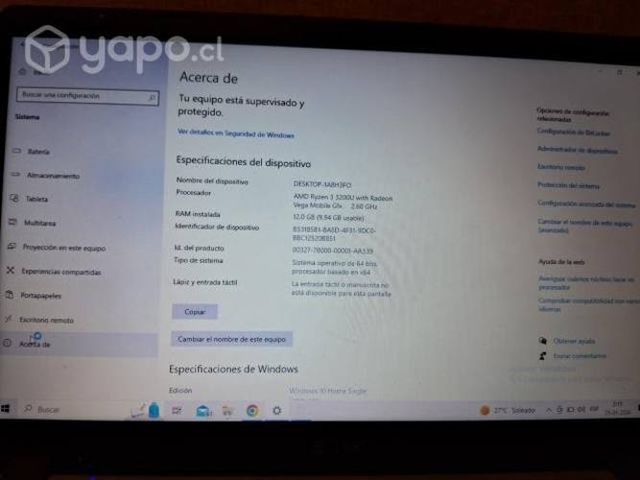
Task: Open Cambiar el nombre de este equipo (avanzado) link
Action: point(585,226)
